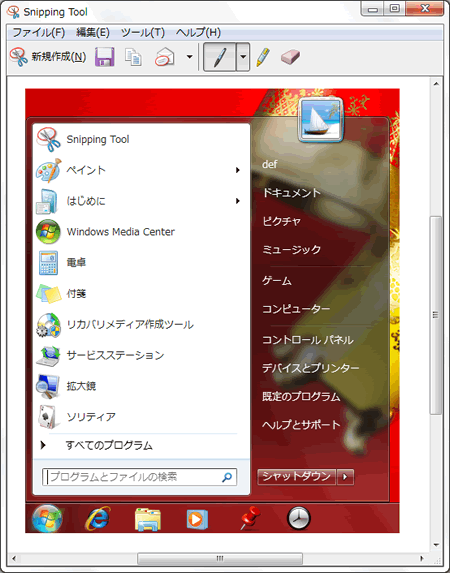Click the シャットダウン button
The image size is (450, 573).
(296, 477)
